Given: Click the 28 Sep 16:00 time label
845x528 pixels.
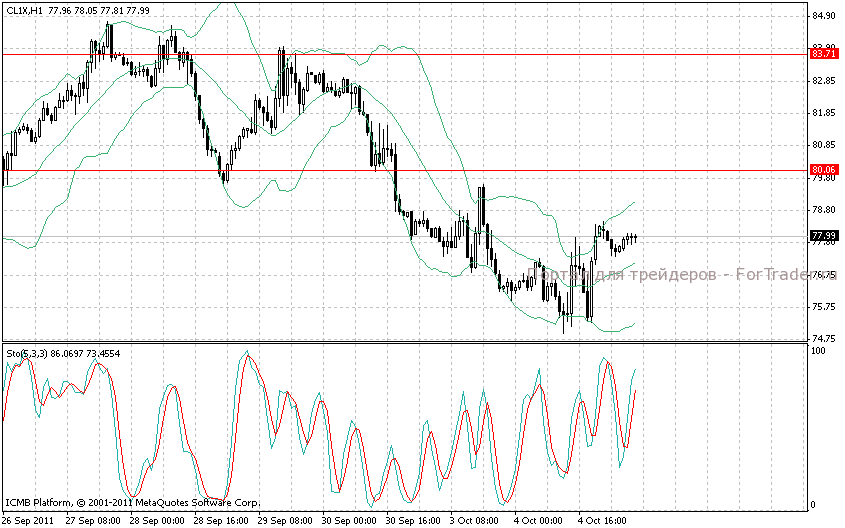Looking at the screenshot, I should [x=220, y=520].
